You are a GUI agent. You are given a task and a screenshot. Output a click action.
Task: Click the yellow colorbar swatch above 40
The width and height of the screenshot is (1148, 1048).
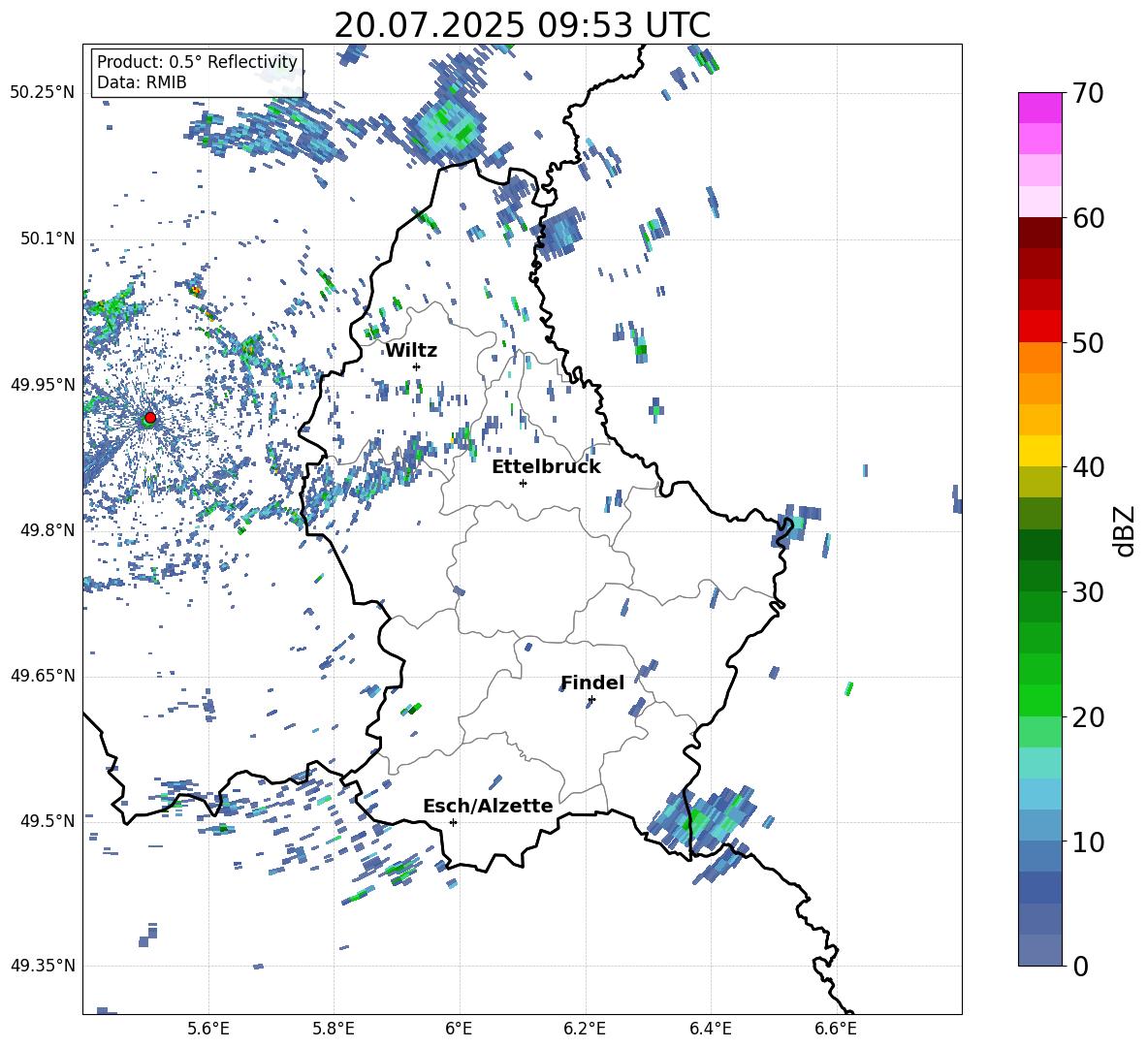[1039, 451]
